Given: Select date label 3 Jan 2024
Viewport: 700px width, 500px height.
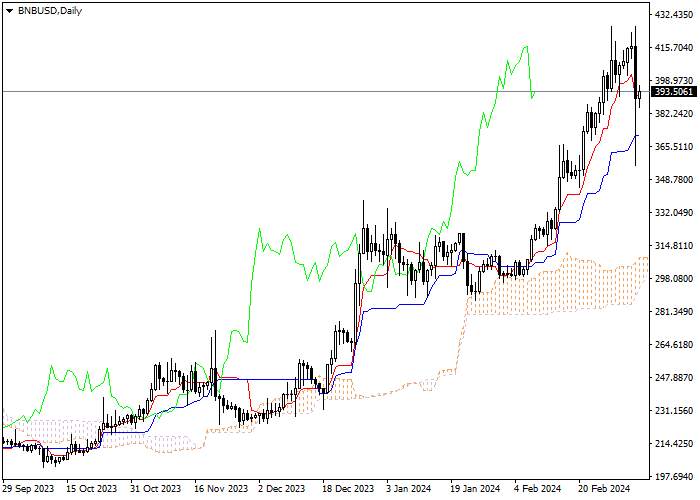Looking at the screenshot, I should (x=409, y=489).
